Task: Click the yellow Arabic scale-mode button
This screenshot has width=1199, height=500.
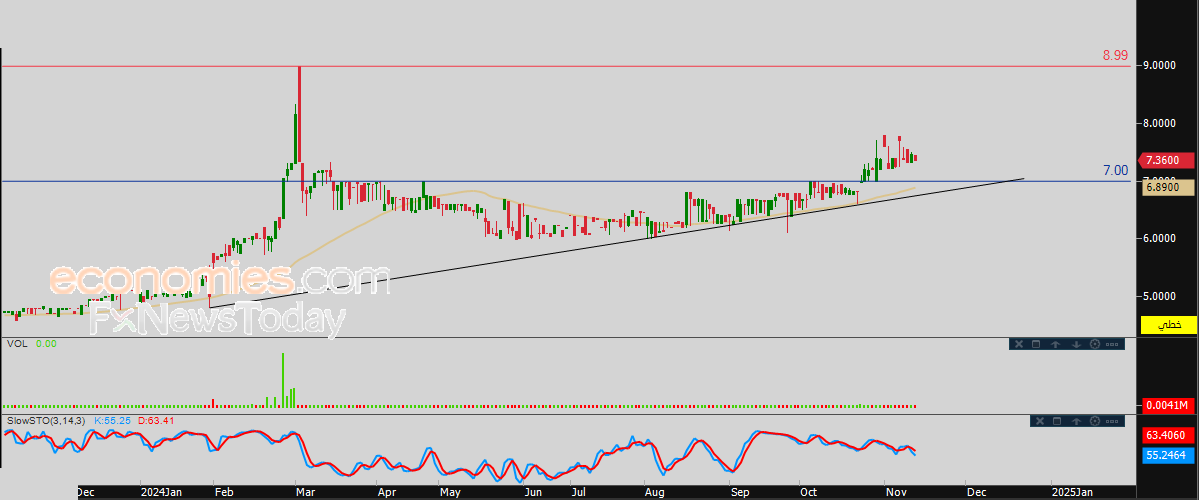Action: point(1168,325)
